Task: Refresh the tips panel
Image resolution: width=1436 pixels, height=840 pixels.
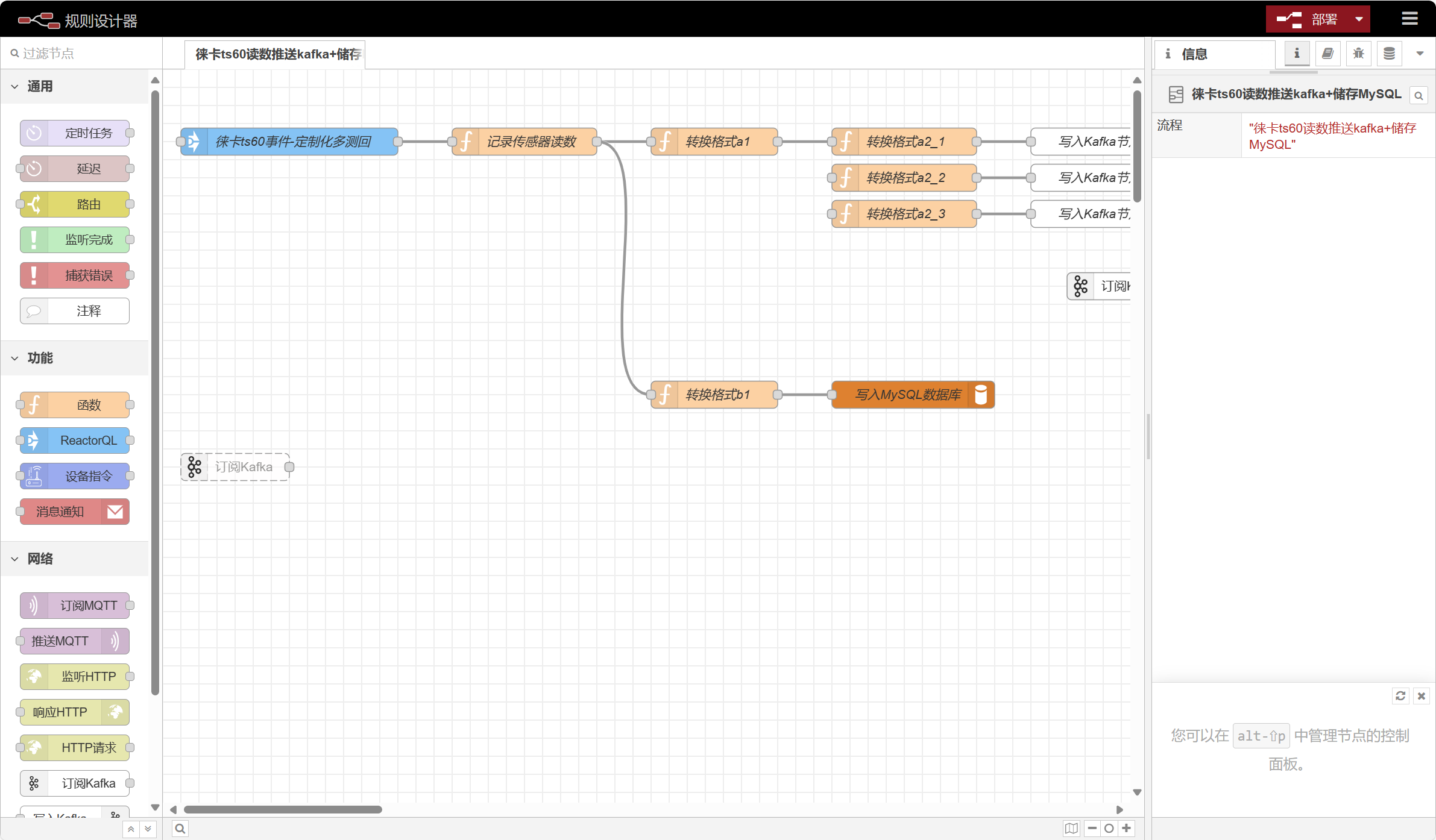Action: pyautogui.click(x=1400, y=696)
